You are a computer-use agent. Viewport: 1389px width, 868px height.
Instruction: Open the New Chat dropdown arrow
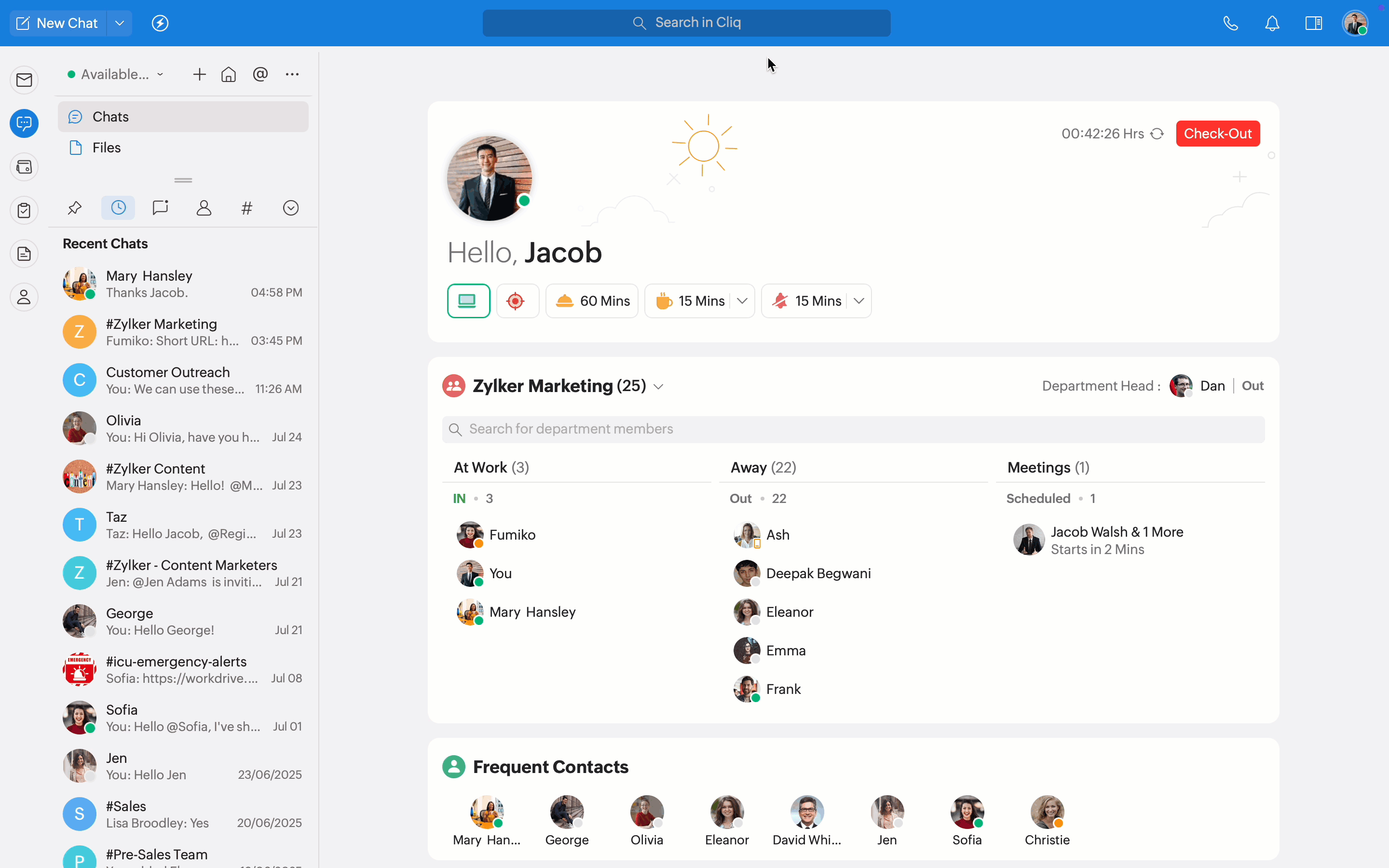pyautogui.click(x=120, y=23)
